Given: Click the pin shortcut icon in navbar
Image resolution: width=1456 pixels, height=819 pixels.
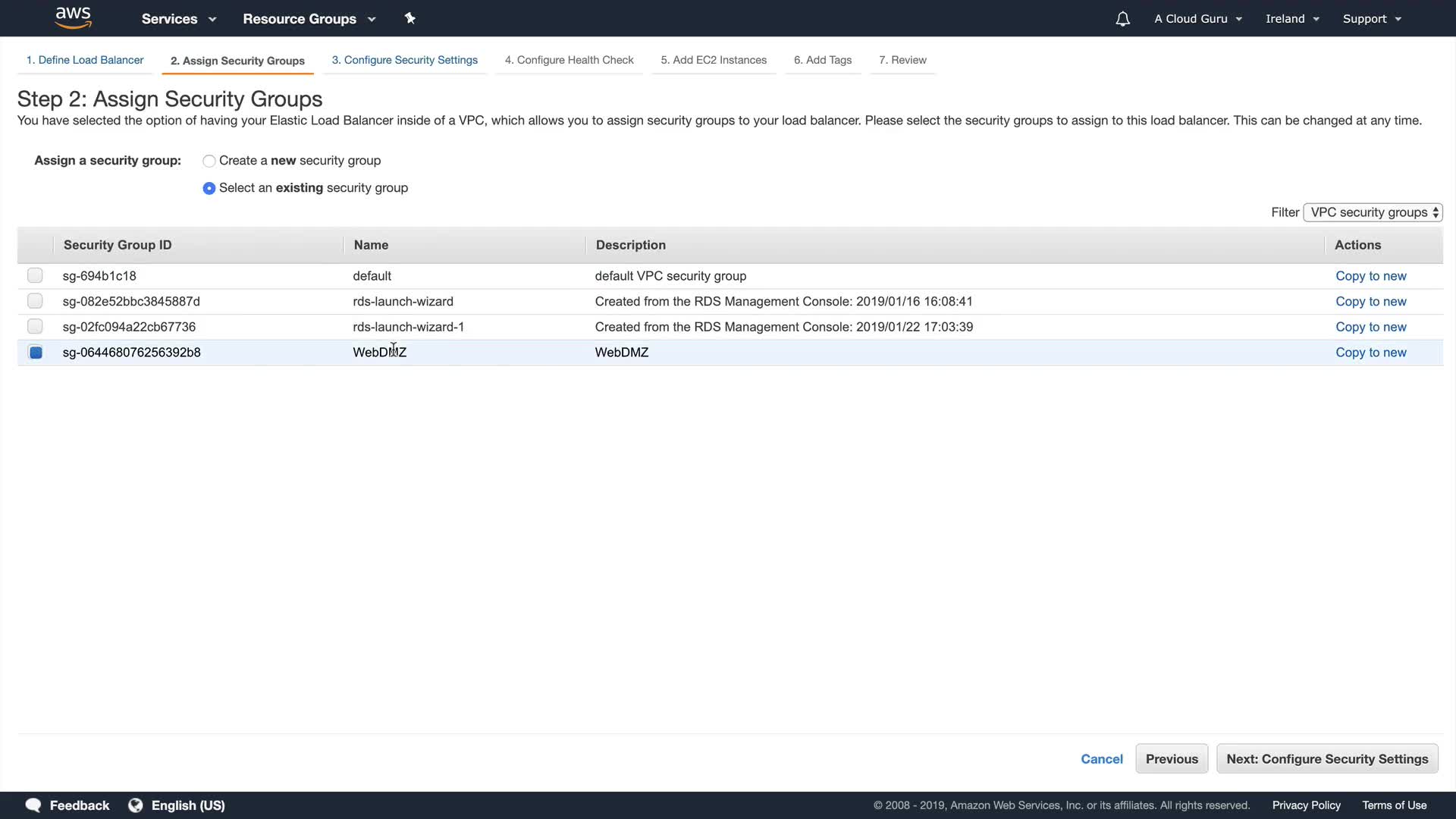Looking at the screenshot, I should 410,18.
